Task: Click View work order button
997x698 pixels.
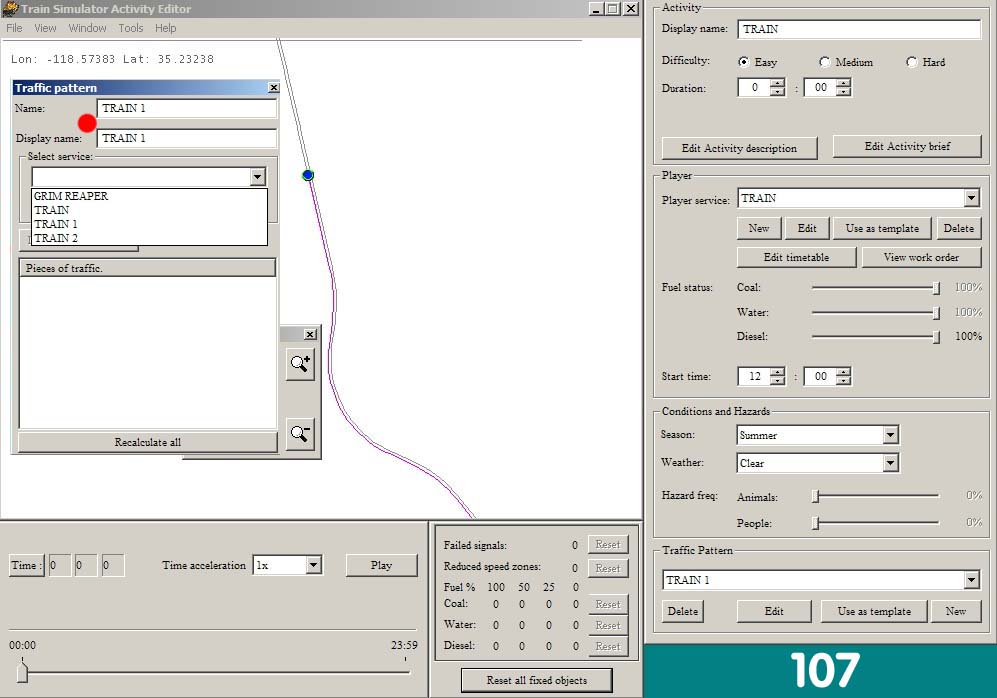Action: pos(921,257)
